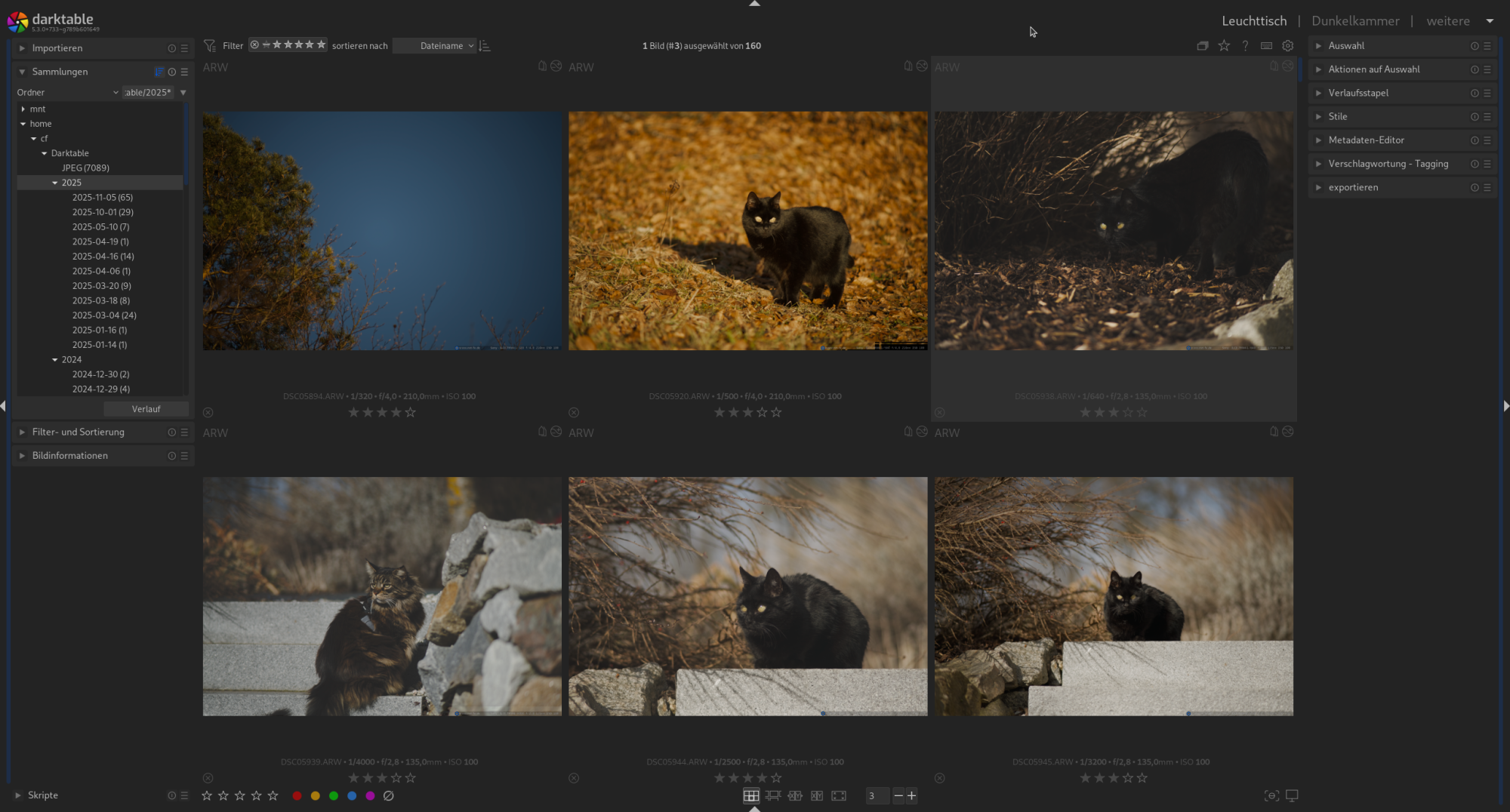The image size is (1510, 812).
Task: Collapse the 2024 folder tree node
Action: click(x=55, y=360)
